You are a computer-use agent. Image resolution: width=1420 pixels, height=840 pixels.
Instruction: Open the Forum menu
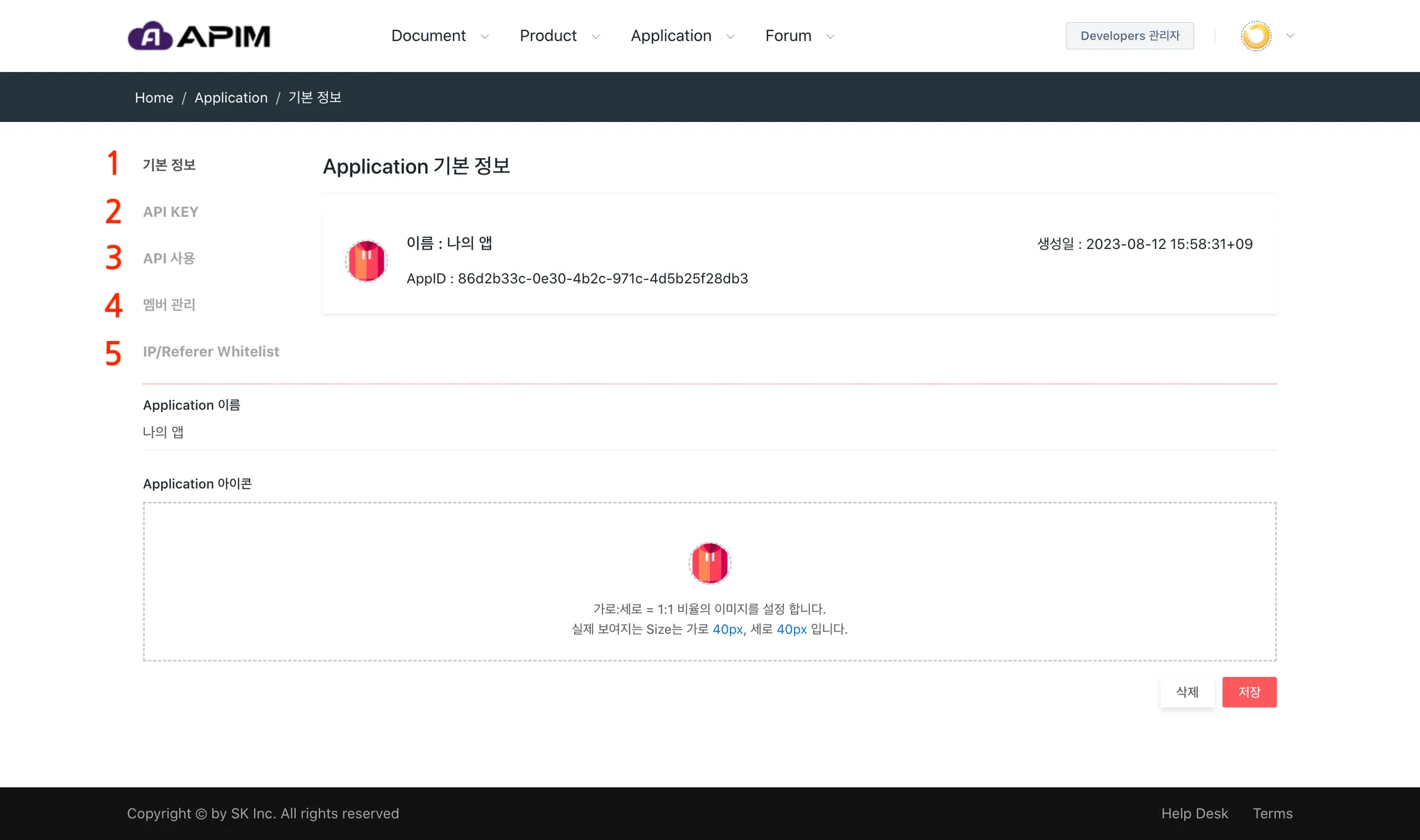[x=788, y=36]
